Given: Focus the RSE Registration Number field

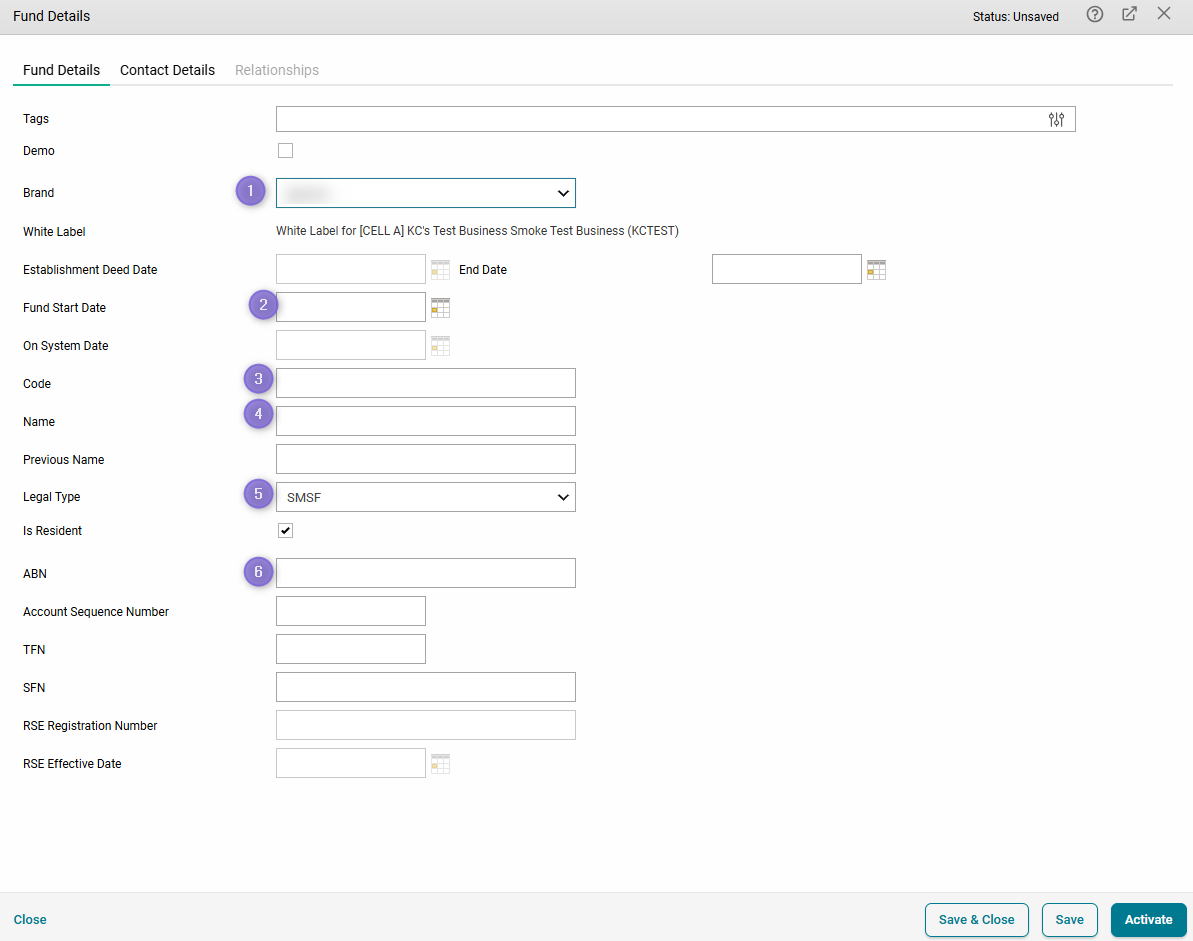Looking at the screenshot, I should click(x=425, y=726).
